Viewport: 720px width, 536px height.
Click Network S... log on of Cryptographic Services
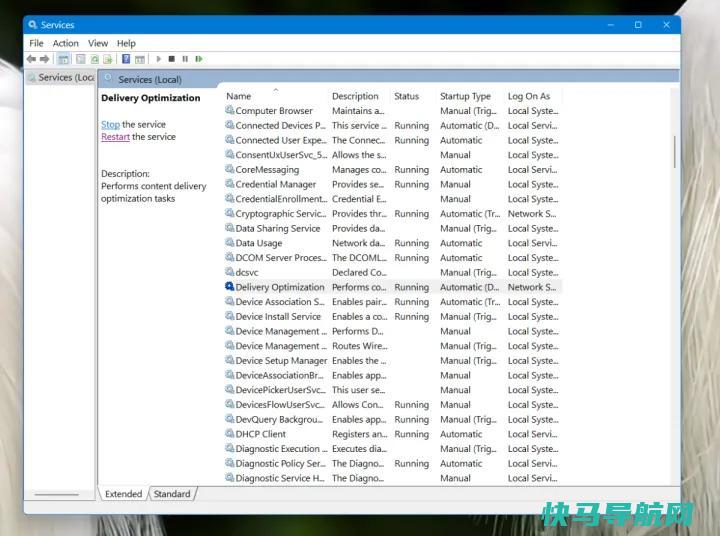(532, 214)
